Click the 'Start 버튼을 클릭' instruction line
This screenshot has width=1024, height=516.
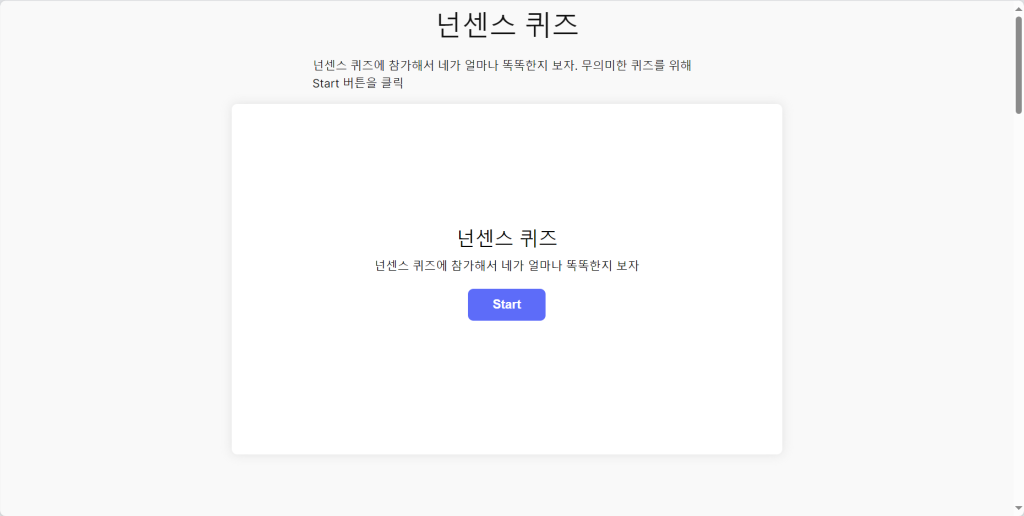click(357, 83)
